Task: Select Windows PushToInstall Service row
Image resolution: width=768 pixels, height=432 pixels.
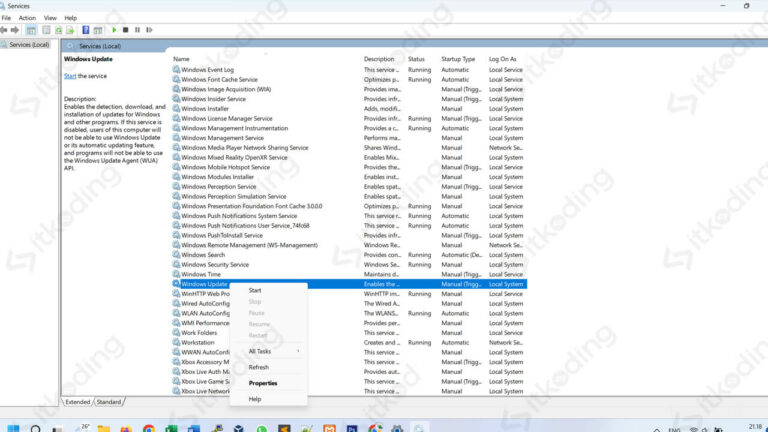Action: tap(349, 236)
